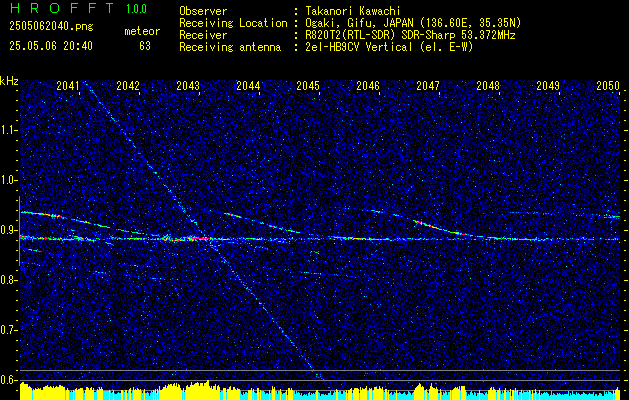The height and width of the screenshot is (400, 629).
Task: Click time marker 2041
Action: click(x=68, y=86)
